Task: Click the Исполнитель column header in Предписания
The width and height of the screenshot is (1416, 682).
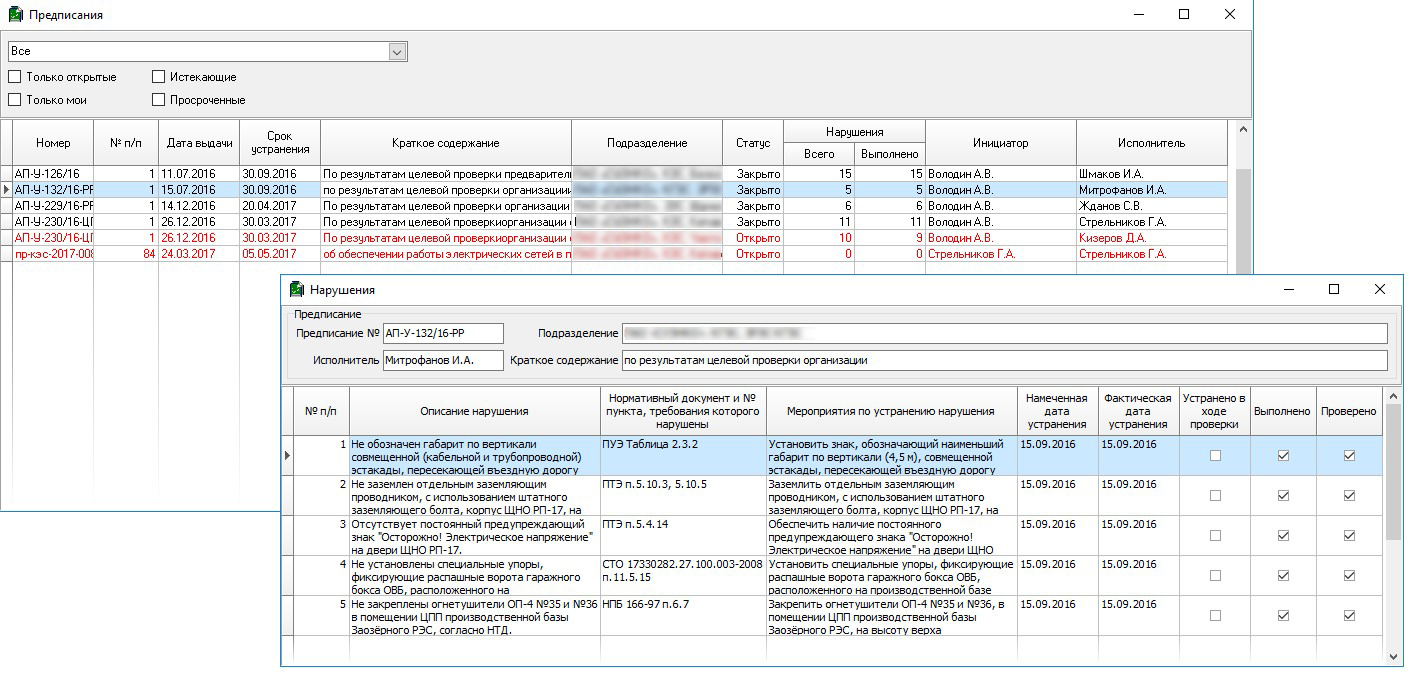Action: coord(1152,143)
